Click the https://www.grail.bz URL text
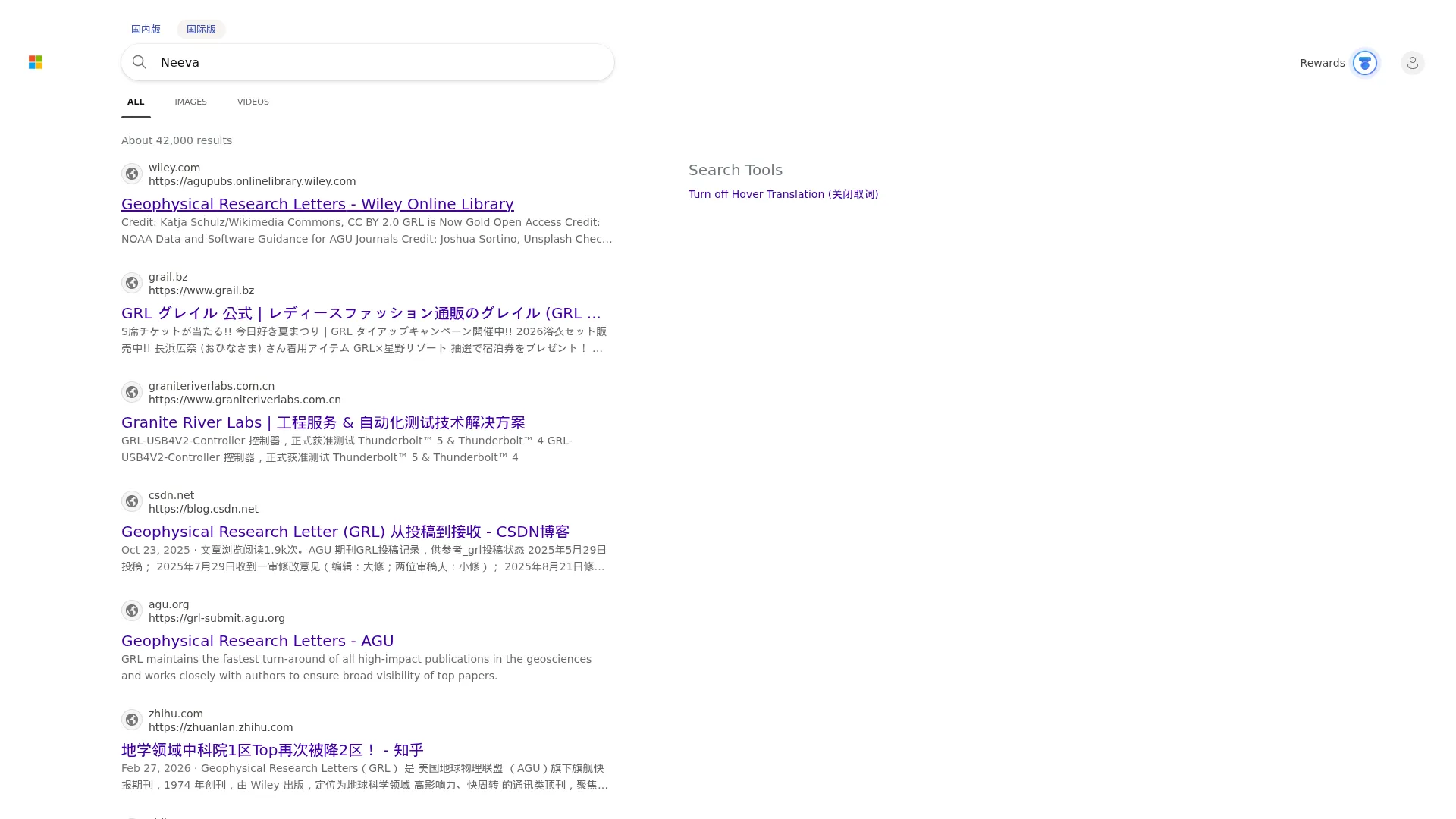 (201, 290)
